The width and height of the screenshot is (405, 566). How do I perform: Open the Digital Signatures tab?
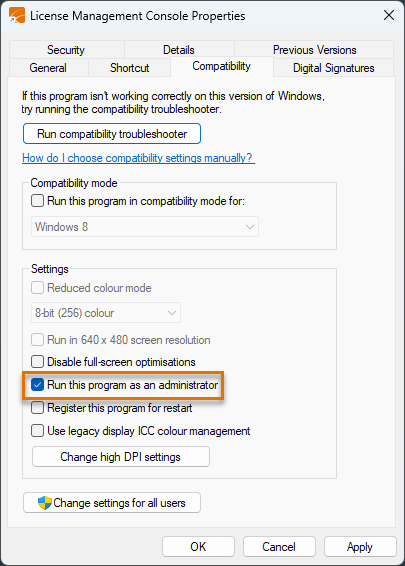[x=334, y=68]
